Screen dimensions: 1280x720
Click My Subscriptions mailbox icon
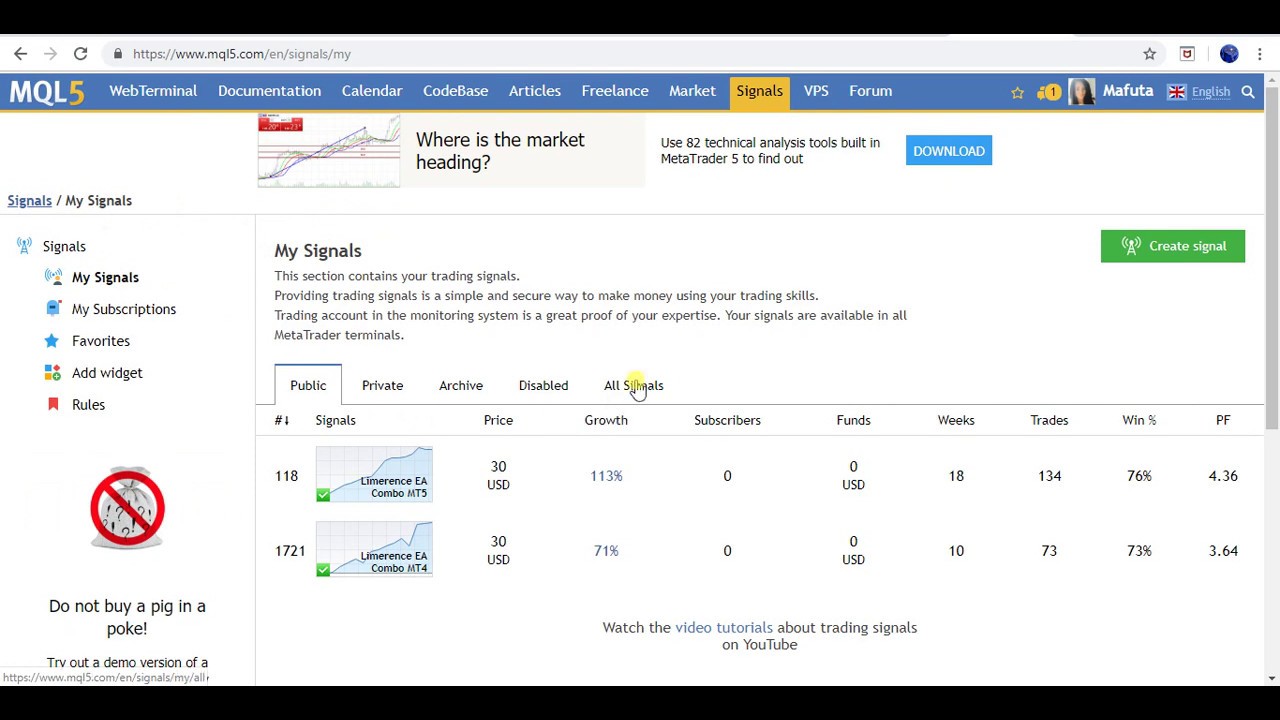[x=53, y=309]
